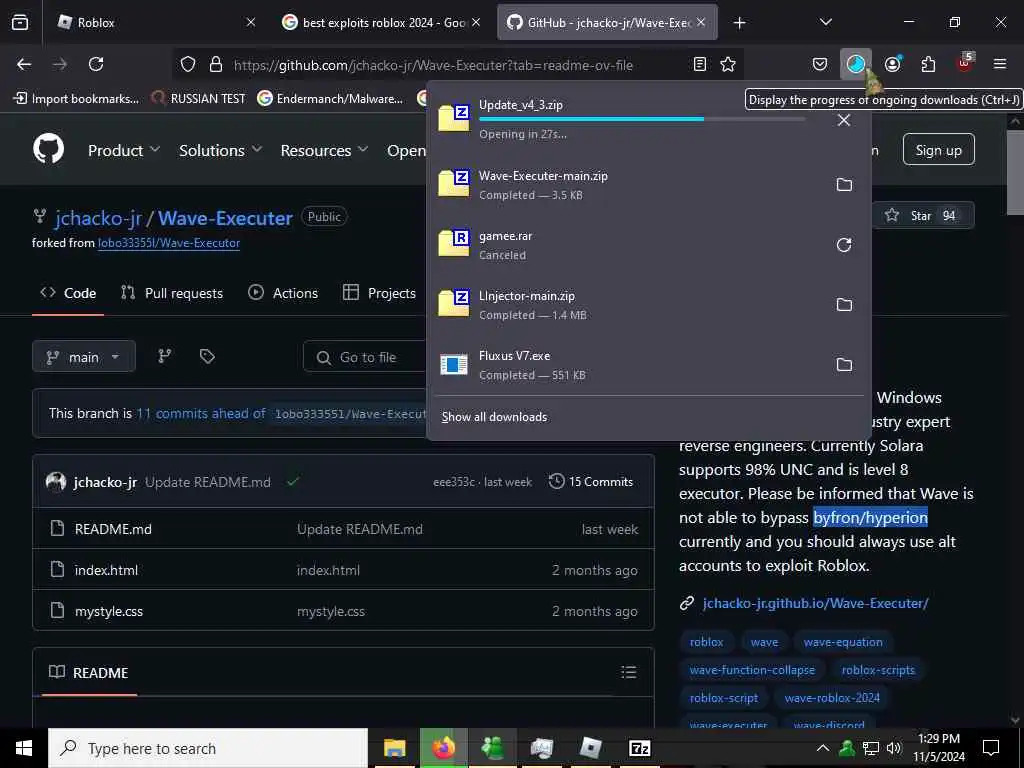Show hidden system tray icons

pos(823,748)
